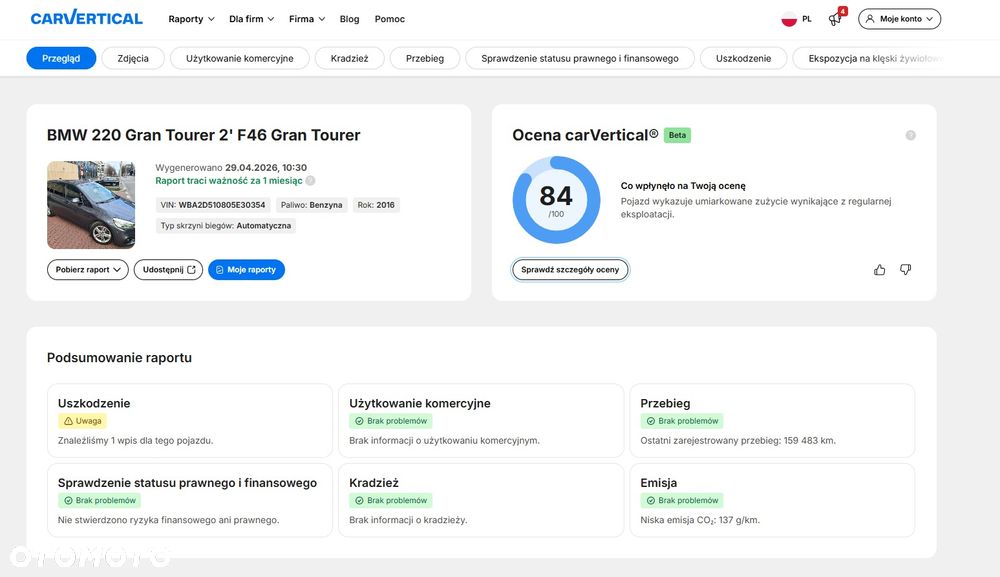Click the Paliwo: Benzyna chip
The width and height of the screenshot is (1000, 577).
(x=312, y=205)
